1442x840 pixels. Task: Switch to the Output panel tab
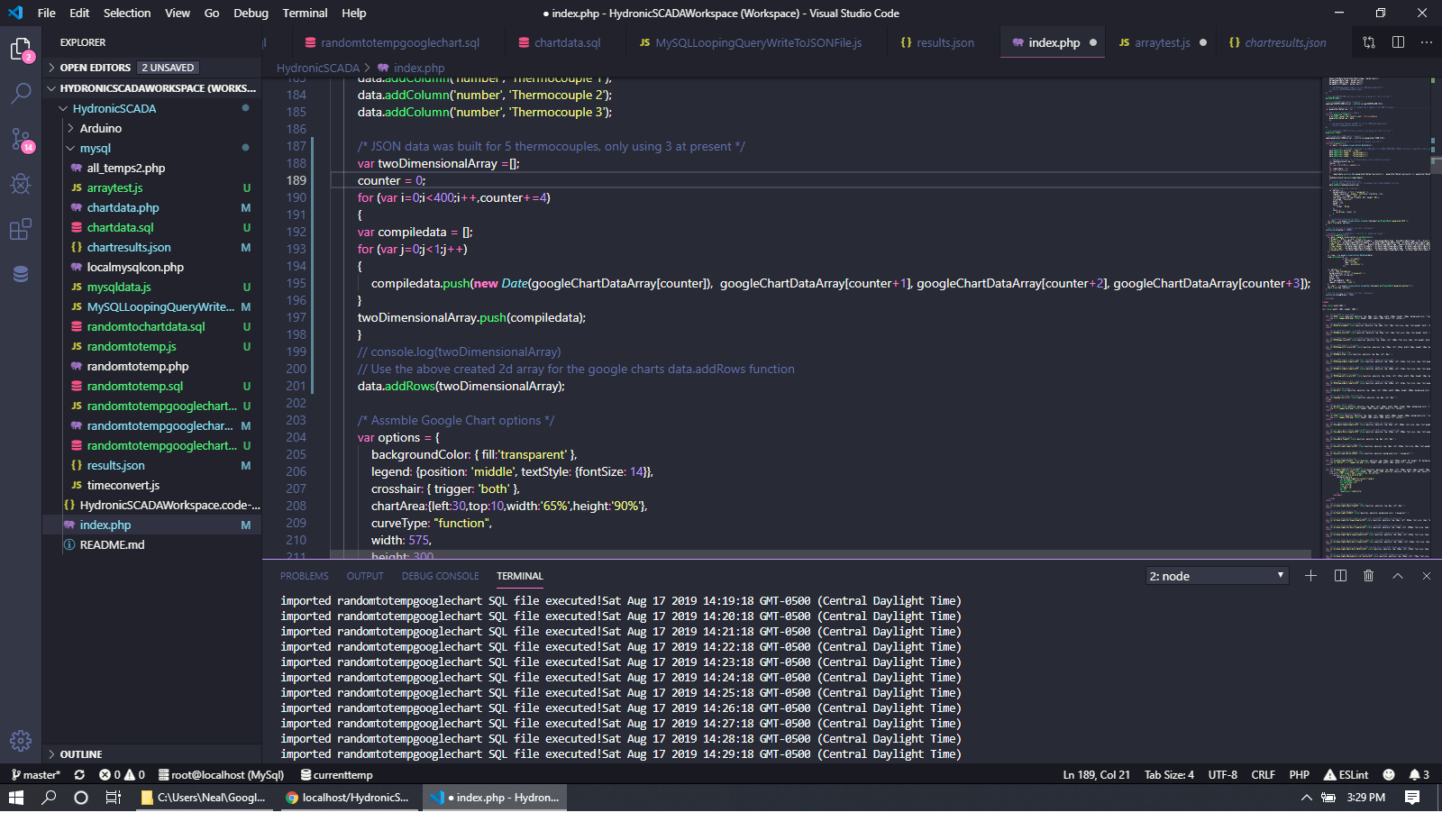click(365, 576)
